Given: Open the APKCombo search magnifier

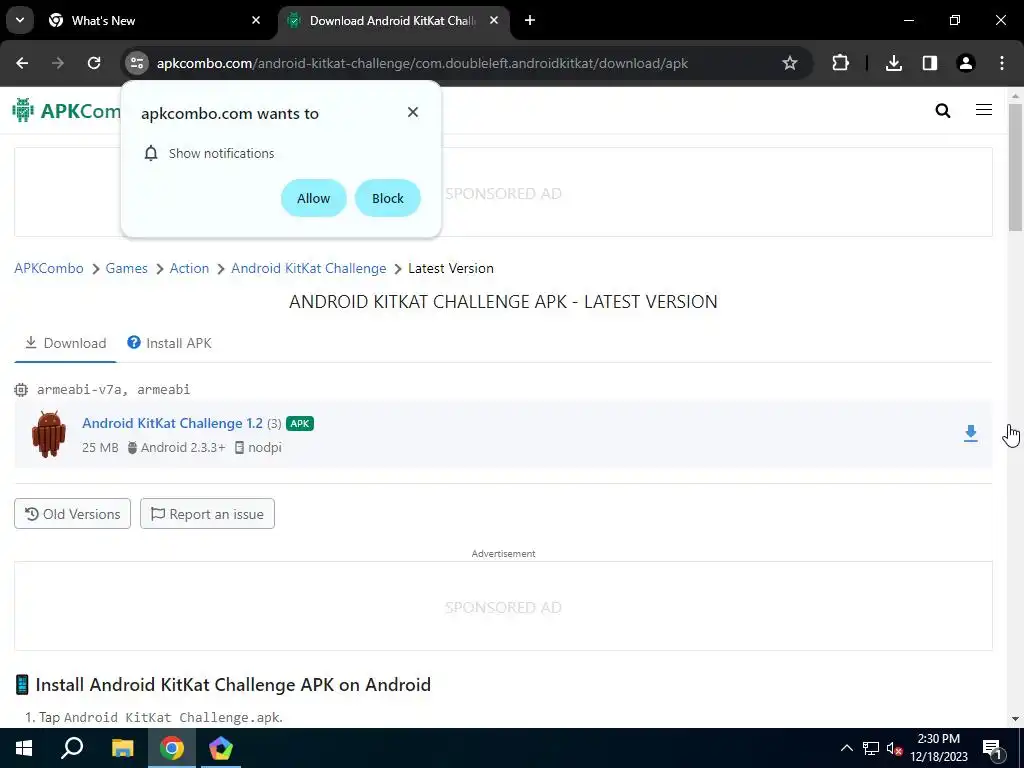Looking at the screenshot, I should 942,110.
